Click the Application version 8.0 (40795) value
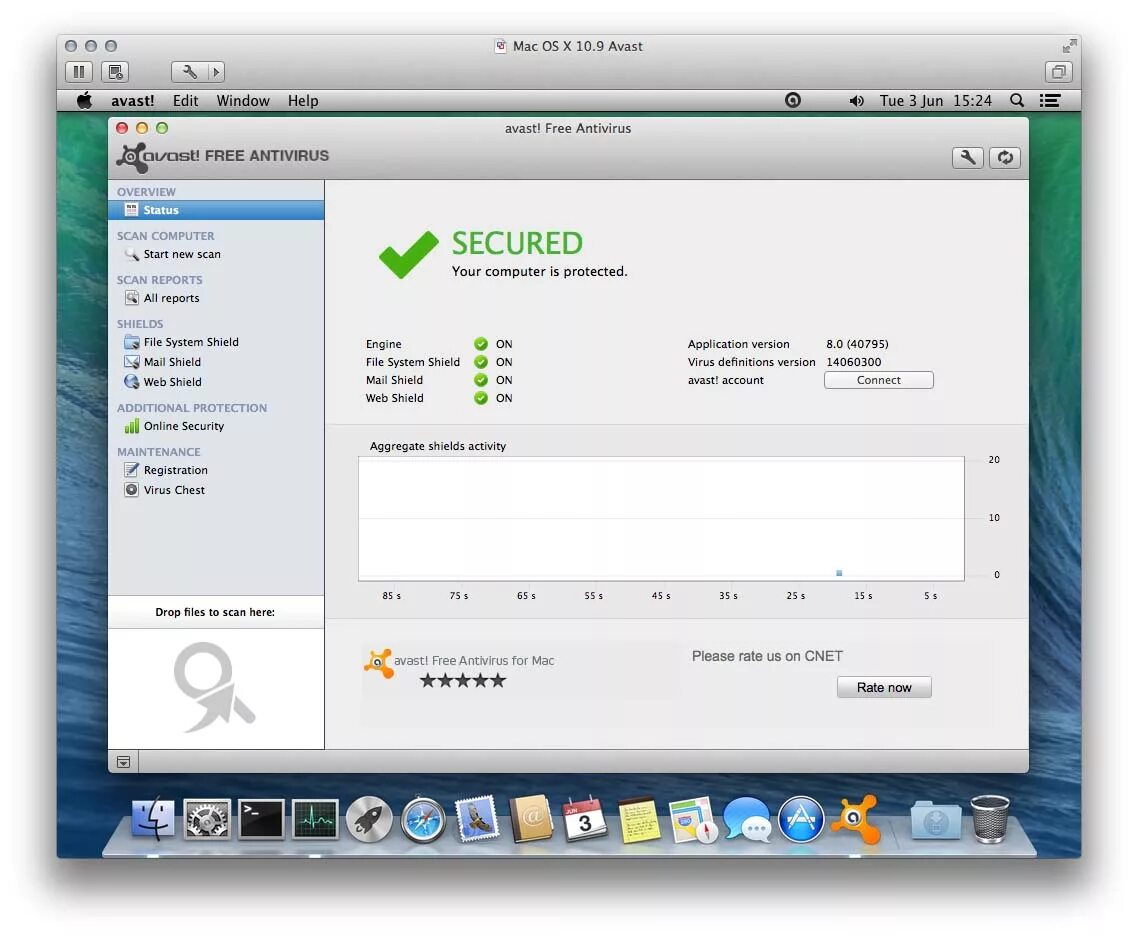The image size is (1138, 937). click(x=857, y=344)
